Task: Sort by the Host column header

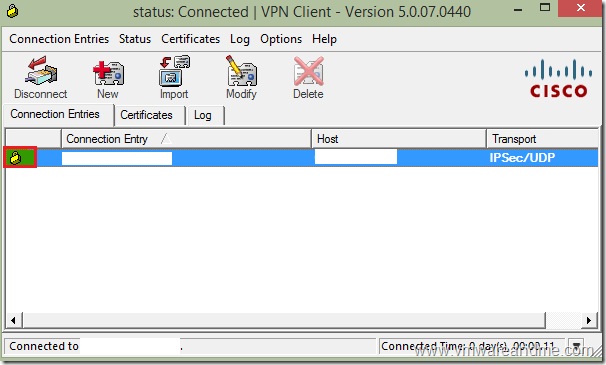Action: 399,139
